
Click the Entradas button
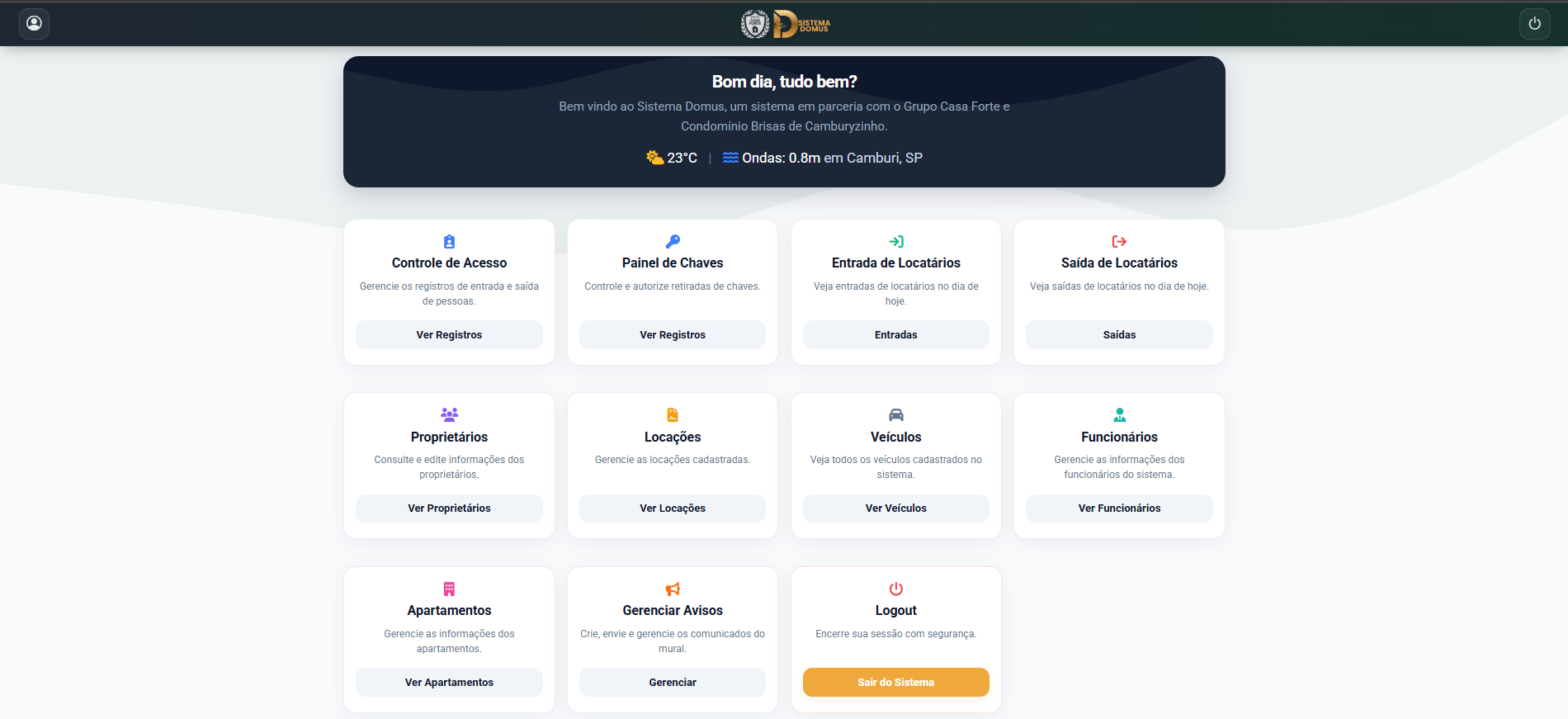(x=896, y=335)
